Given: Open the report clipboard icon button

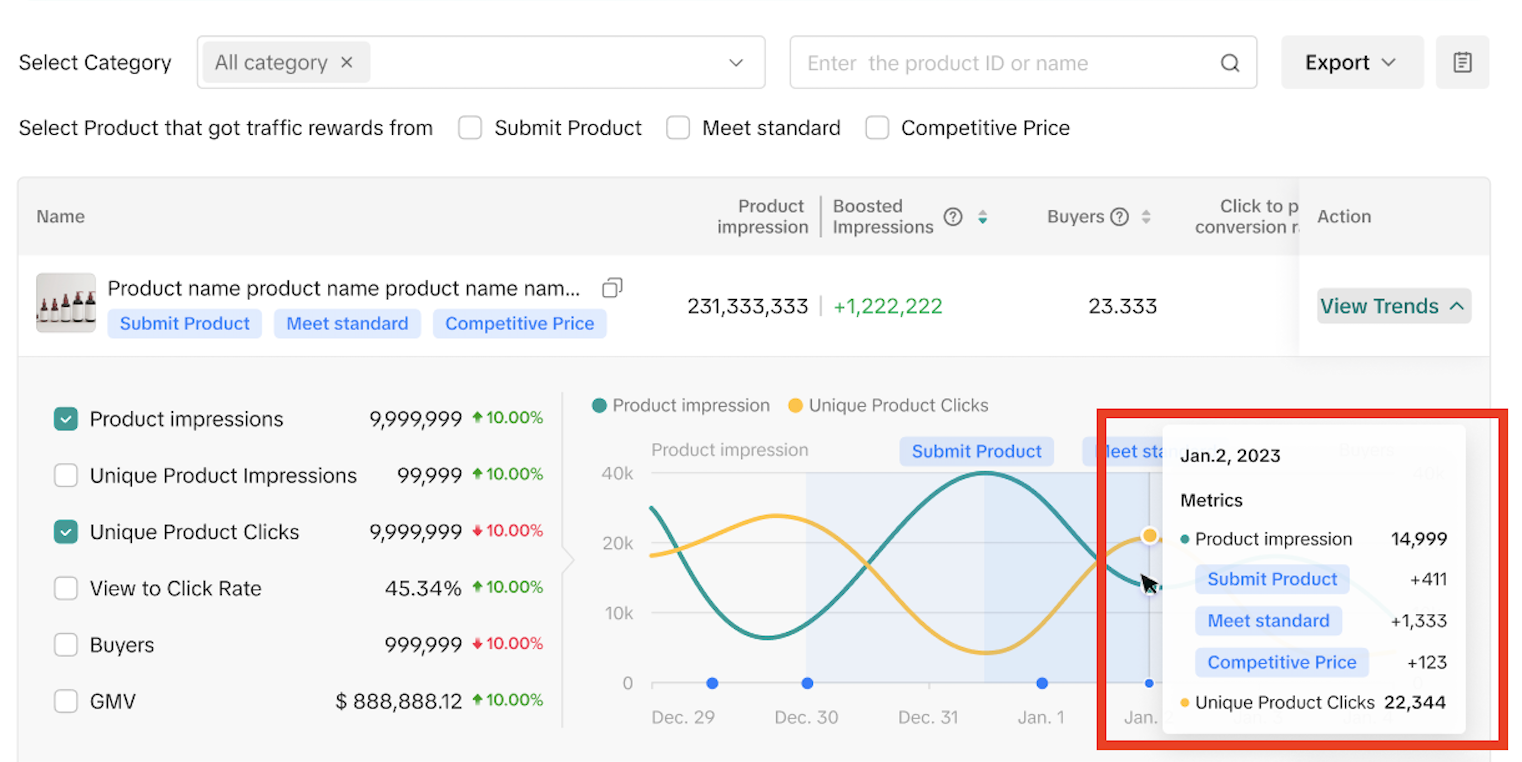Looking at the screenshot, I should [x=1462, y=63].
